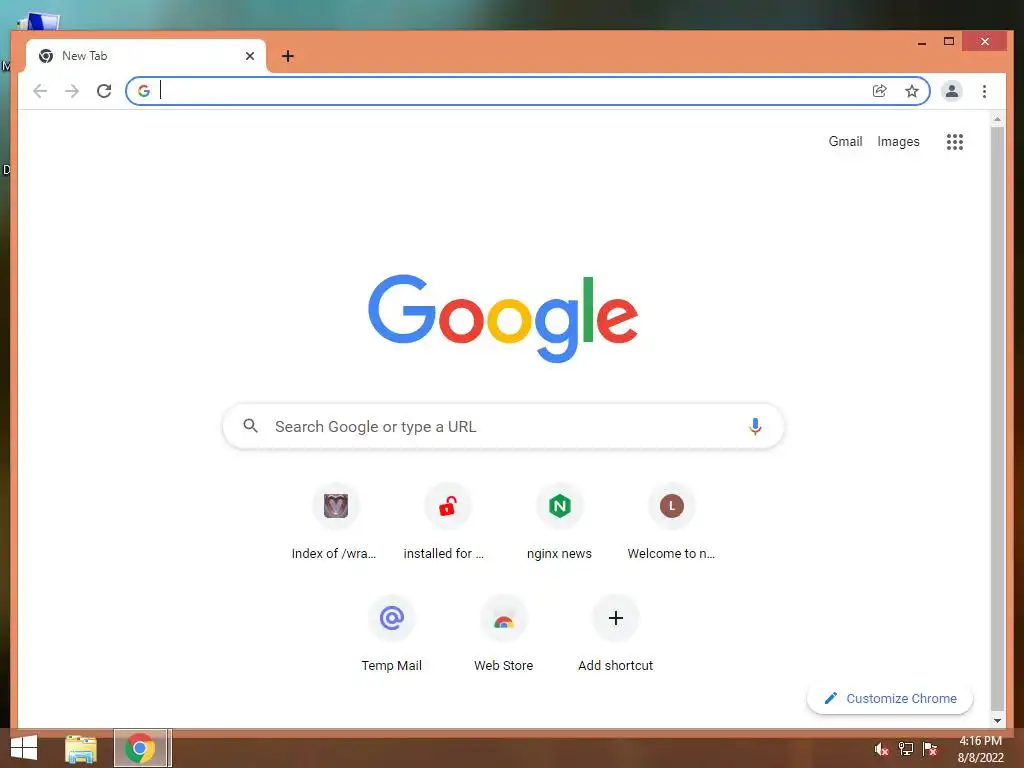This screenshot has width=1024, height=768.
Task: Minimize the Chrome window
Action: 921,42
